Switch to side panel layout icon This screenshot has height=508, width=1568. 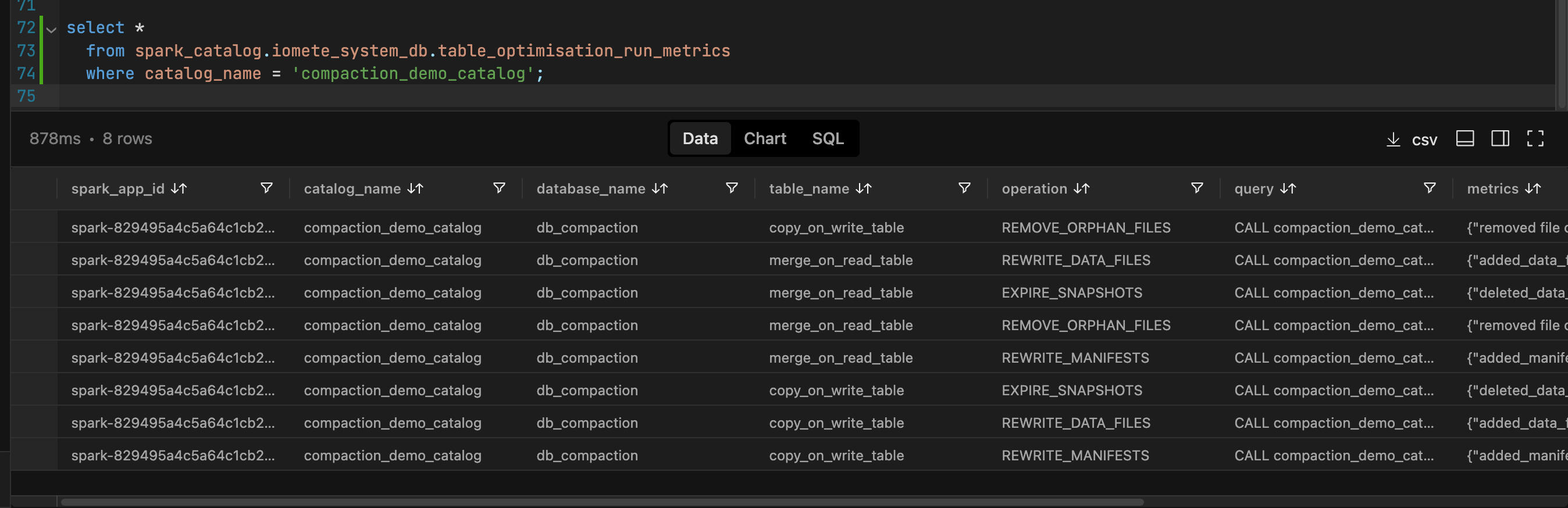tap(1500, 139)
